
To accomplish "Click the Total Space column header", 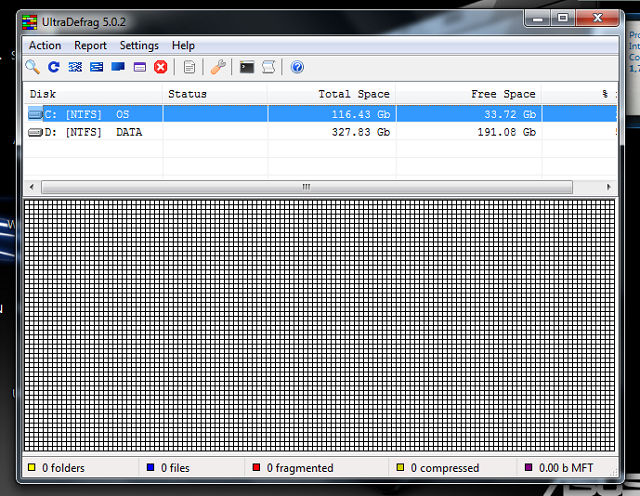I will click(x=331, y=94).
